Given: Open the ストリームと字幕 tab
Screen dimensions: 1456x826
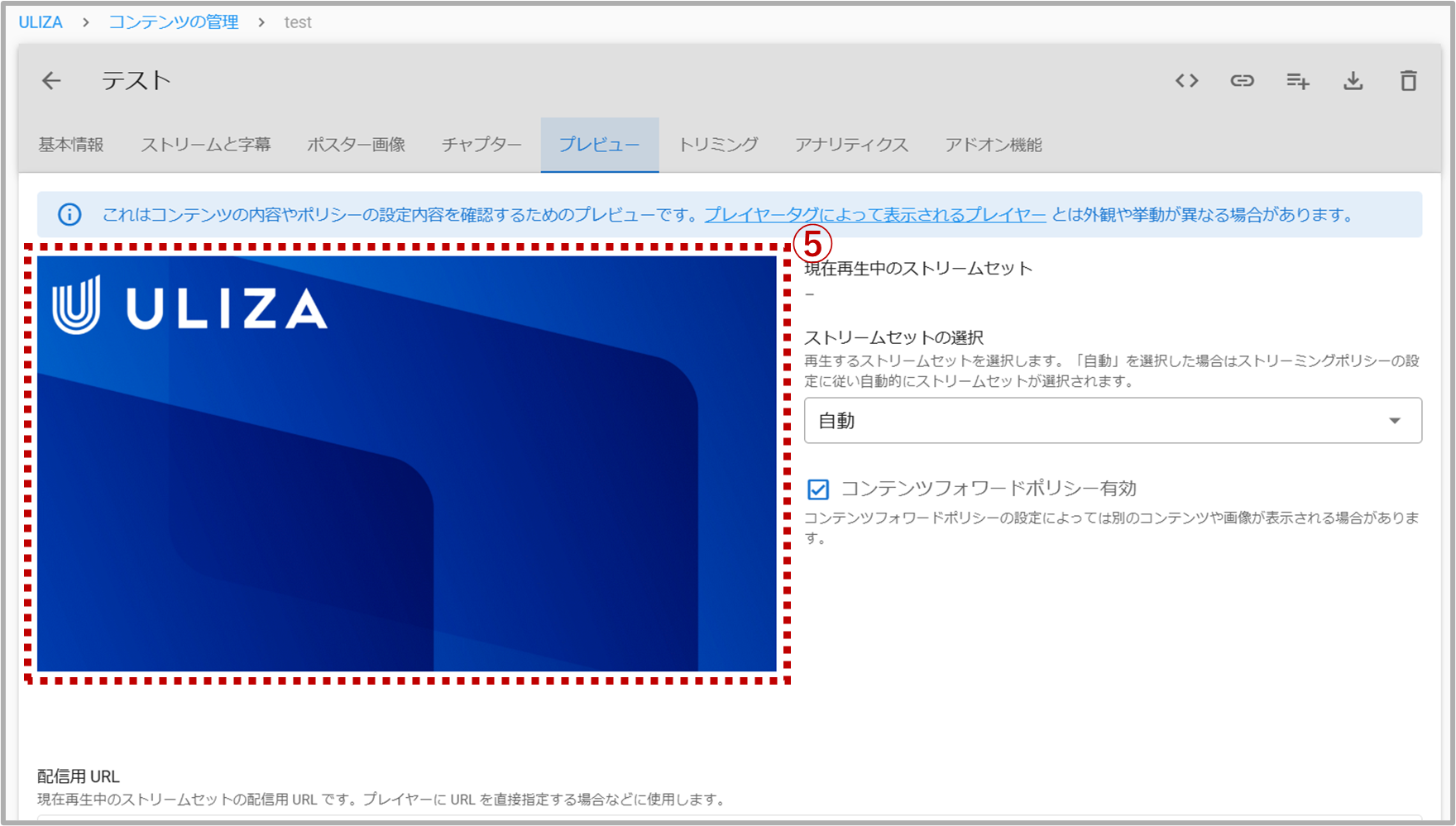Looking at the screenshot, I should pyautogui.click(x=205, y=145).
